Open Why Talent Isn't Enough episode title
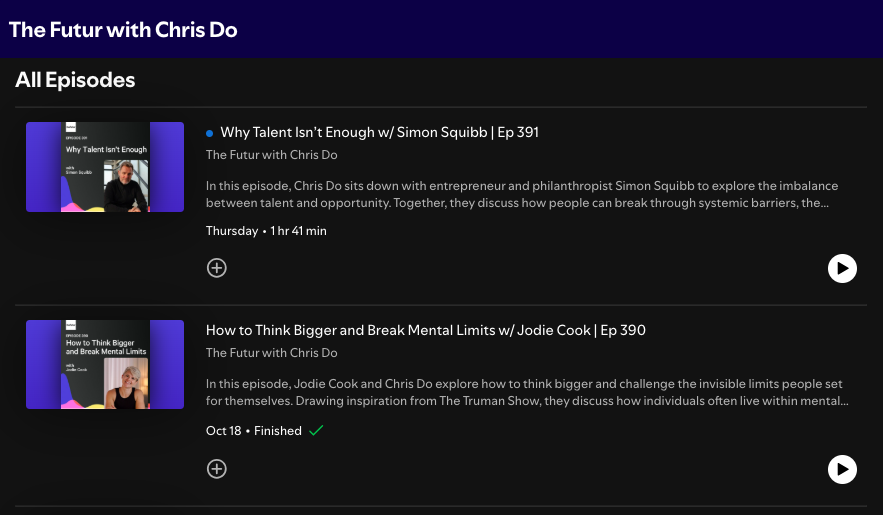The width and height of the screenshot is (883, 515). [380, 132]
